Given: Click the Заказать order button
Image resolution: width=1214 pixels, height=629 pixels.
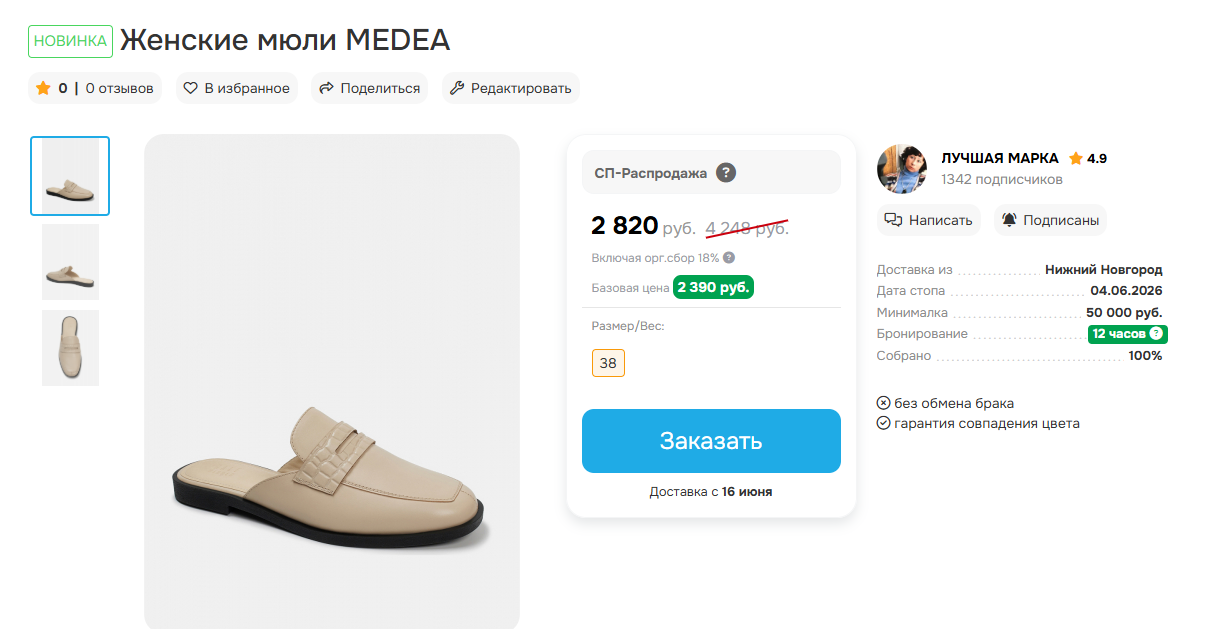Looking at the screenshot, I should [711, 441].
